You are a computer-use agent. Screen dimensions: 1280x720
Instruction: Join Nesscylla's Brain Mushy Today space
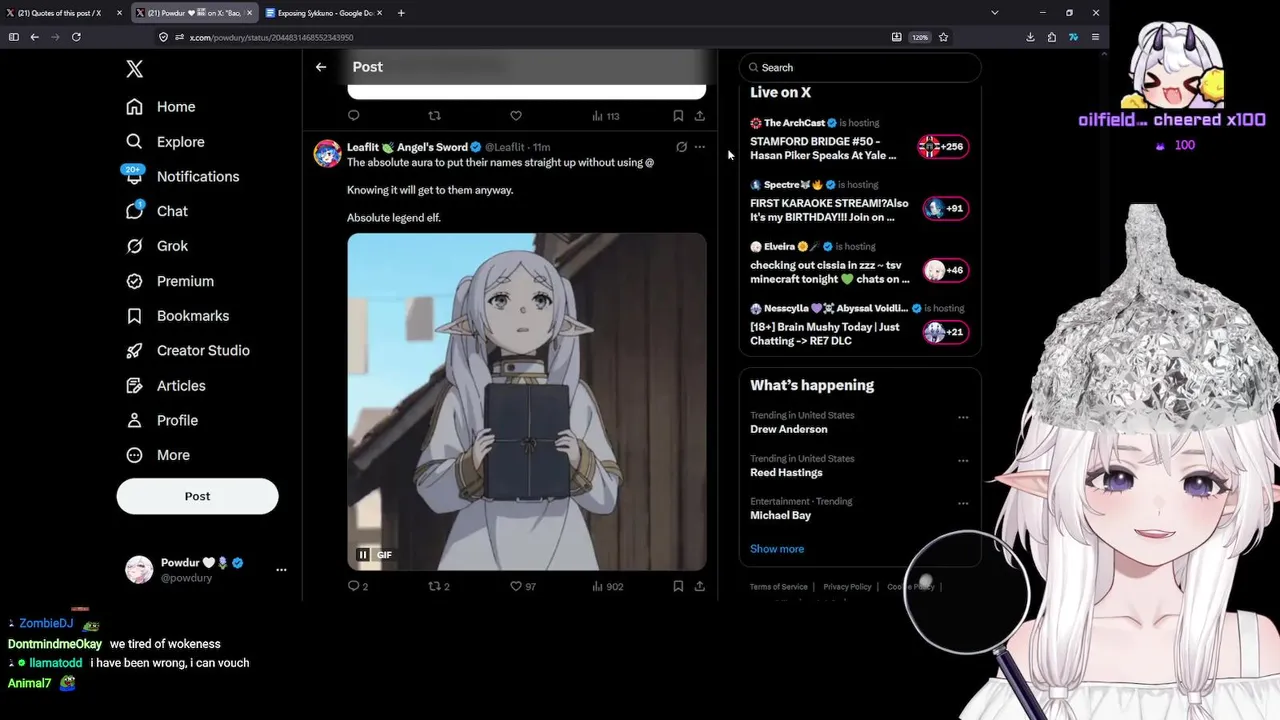point(860,325)
